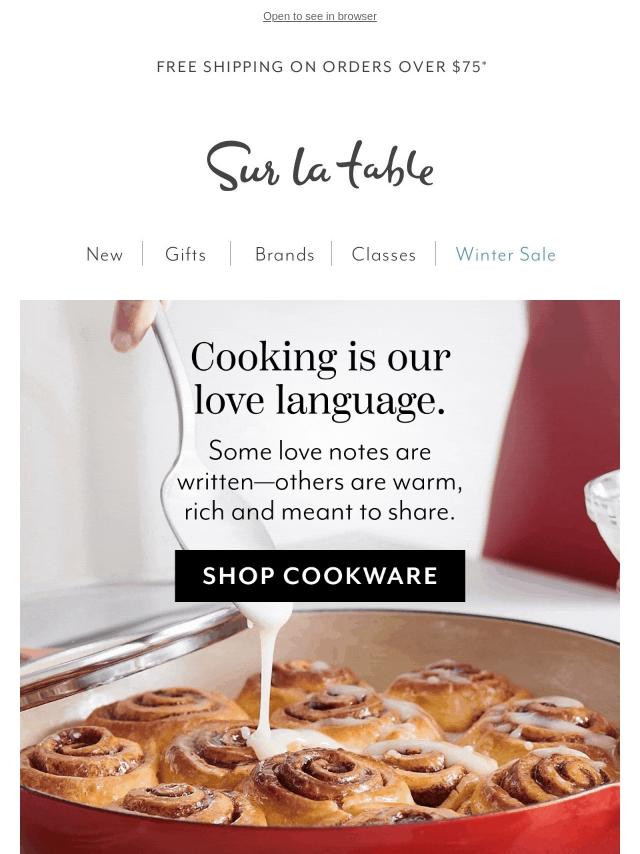Open the Brands navigation link

coord(285,254)
